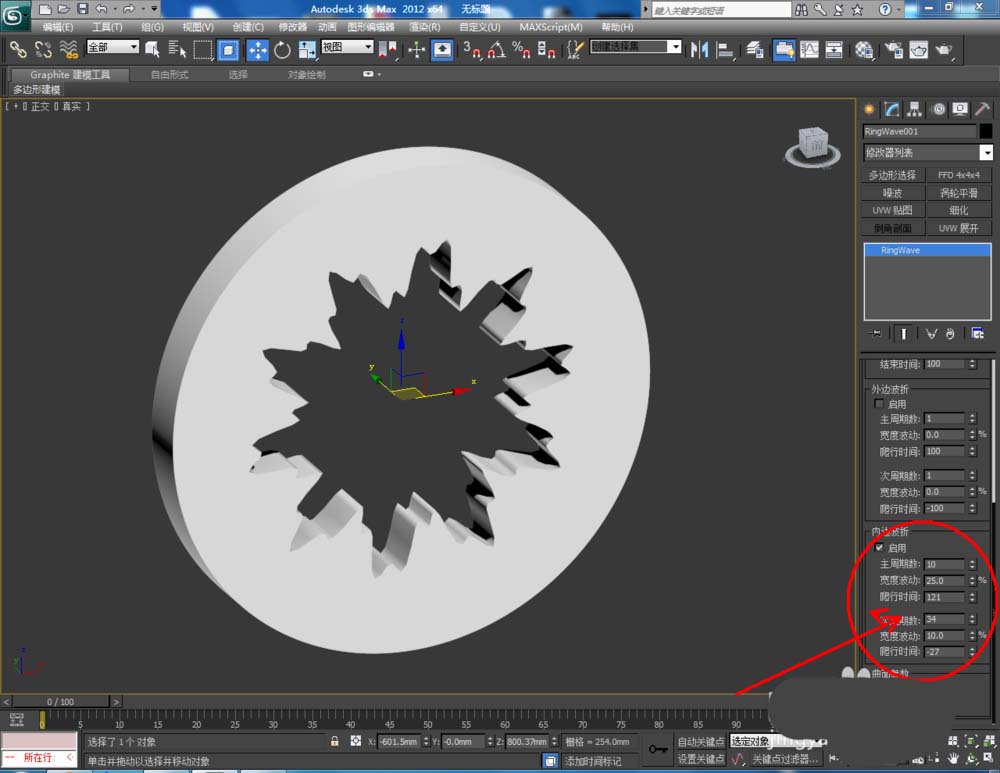
Task: Select the Move tool in main toolbar
Action: [x=256, y=49]
